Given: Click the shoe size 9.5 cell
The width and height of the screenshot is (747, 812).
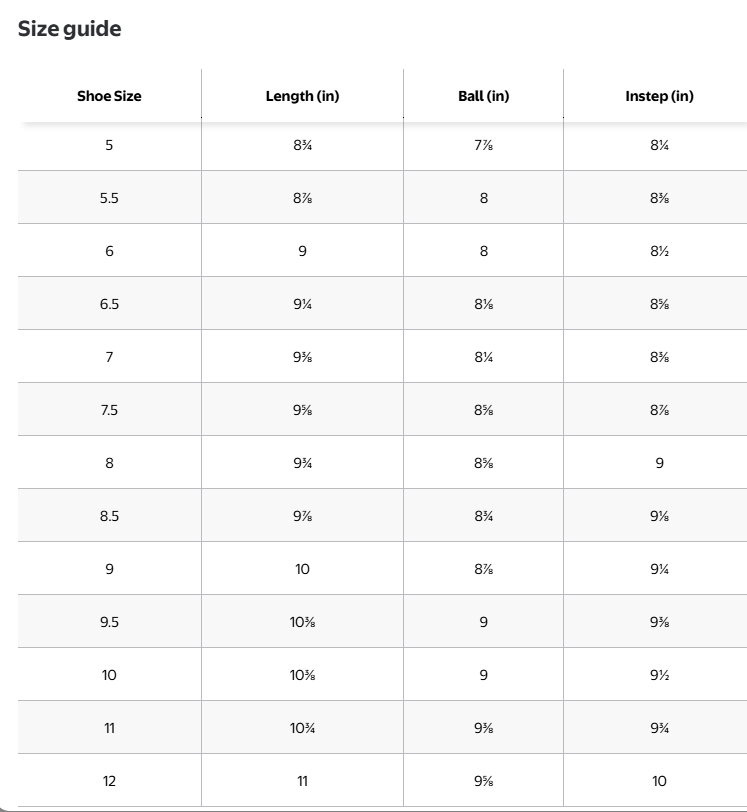Looking at the screenshot, I should (109, 622).
